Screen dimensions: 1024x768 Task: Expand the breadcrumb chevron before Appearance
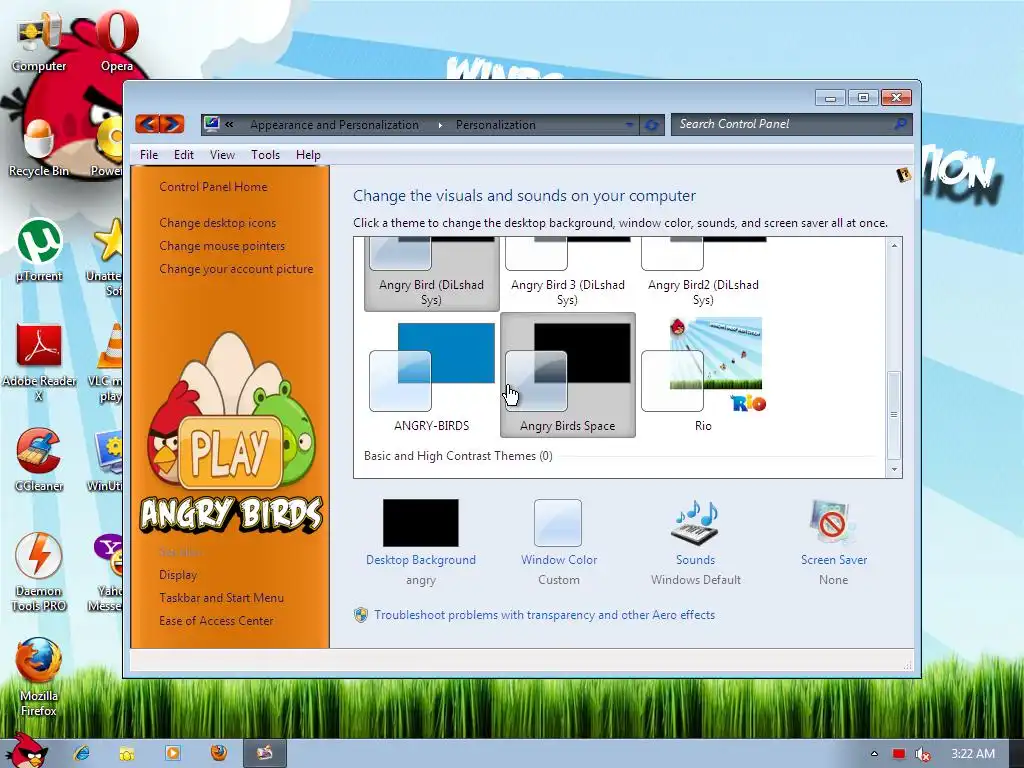229,124
